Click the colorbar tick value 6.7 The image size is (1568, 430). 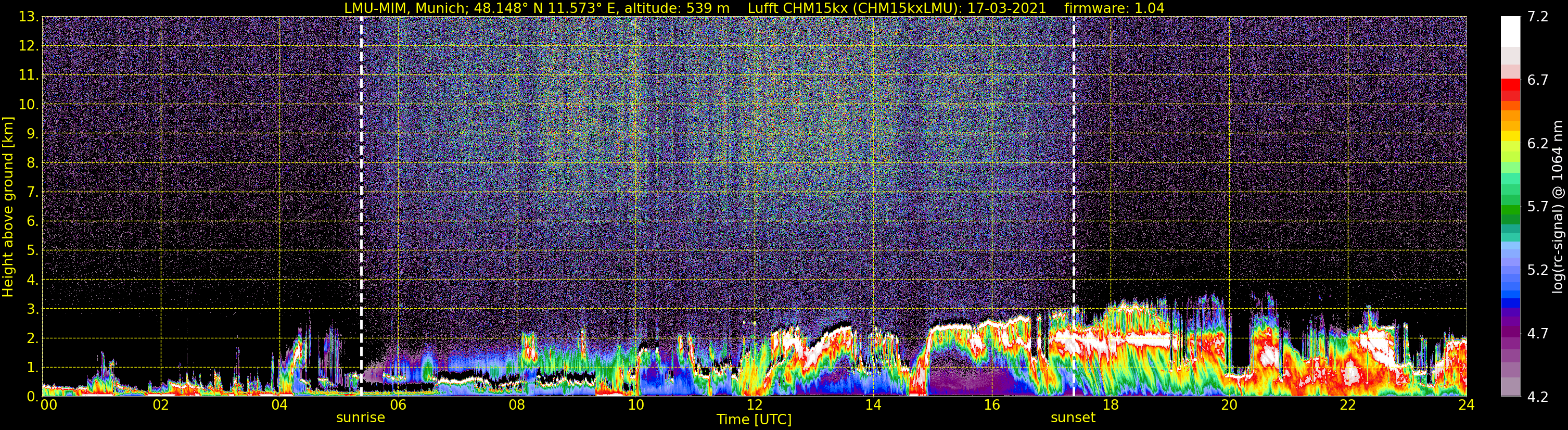[x=1538, y=80]
